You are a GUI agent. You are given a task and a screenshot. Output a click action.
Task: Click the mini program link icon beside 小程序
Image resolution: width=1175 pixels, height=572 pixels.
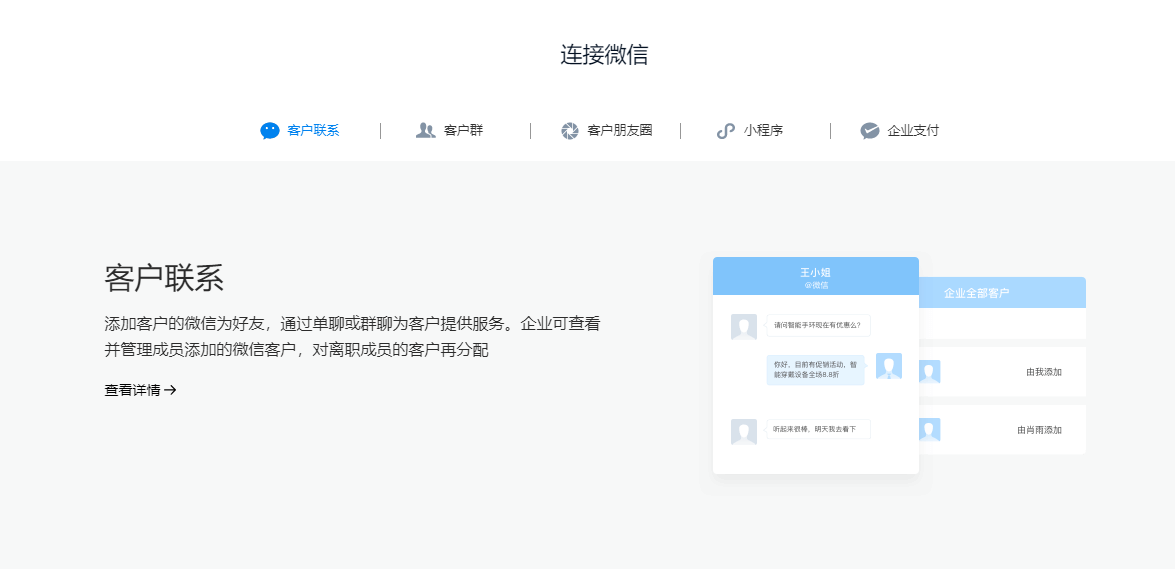(725, 130)
